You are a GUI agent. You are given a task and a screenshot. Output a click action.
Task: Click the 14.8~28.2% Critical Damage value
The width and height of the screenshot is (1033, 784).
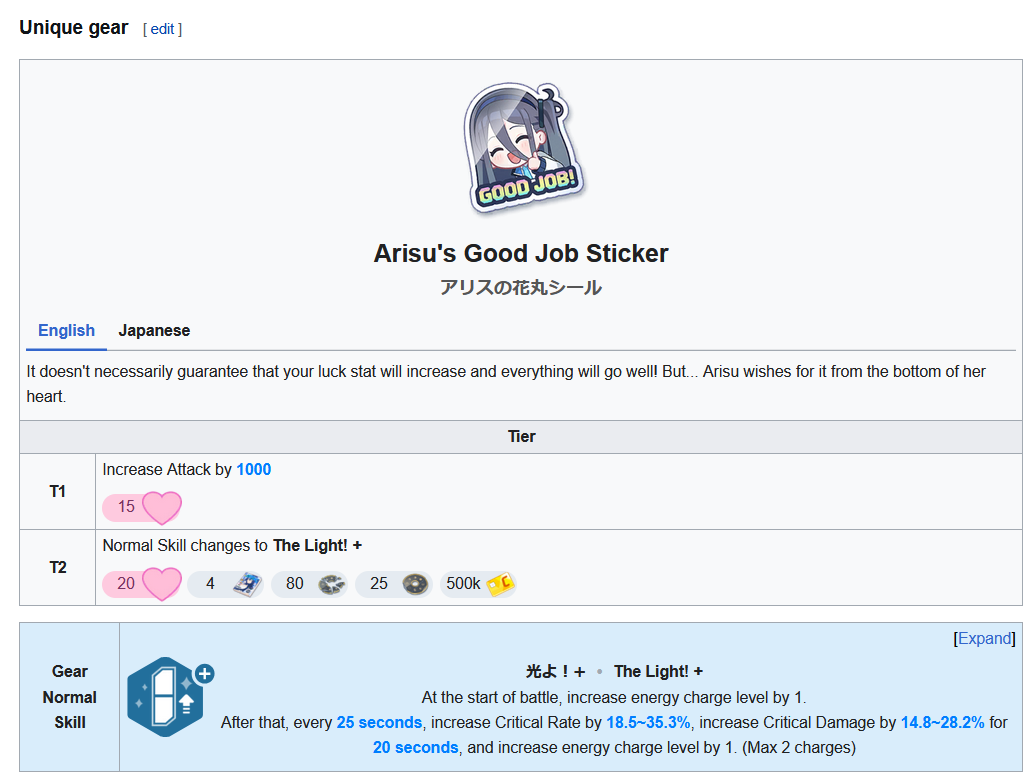coord(943,723)
